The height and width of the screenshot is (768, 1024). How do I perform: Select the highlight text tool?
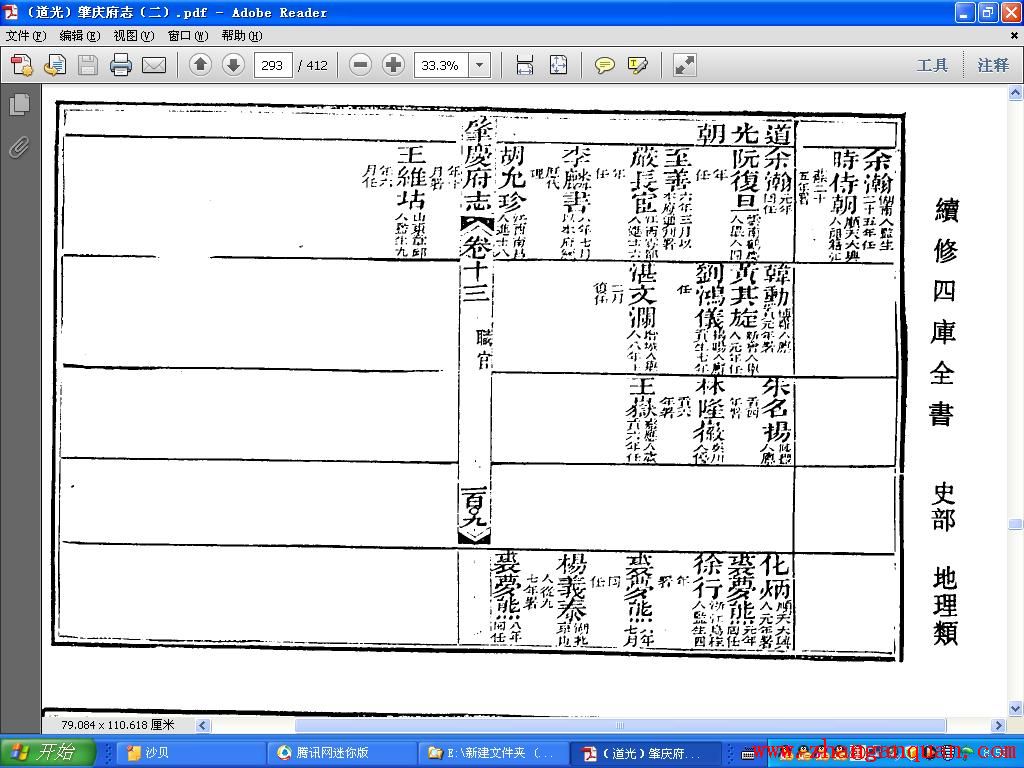[637, 65]
